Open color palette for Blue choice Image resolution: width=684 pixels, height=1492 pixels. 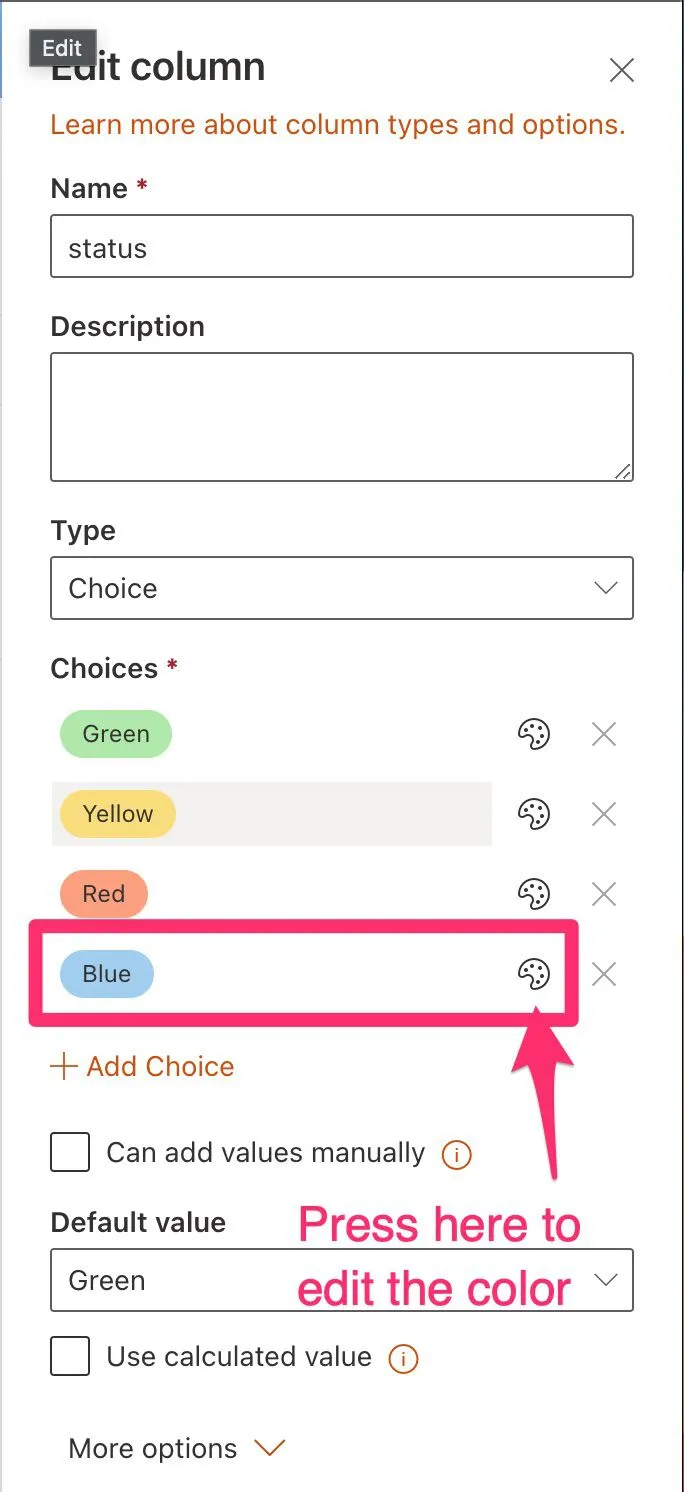pyautogui.click(x=533, y=974)
